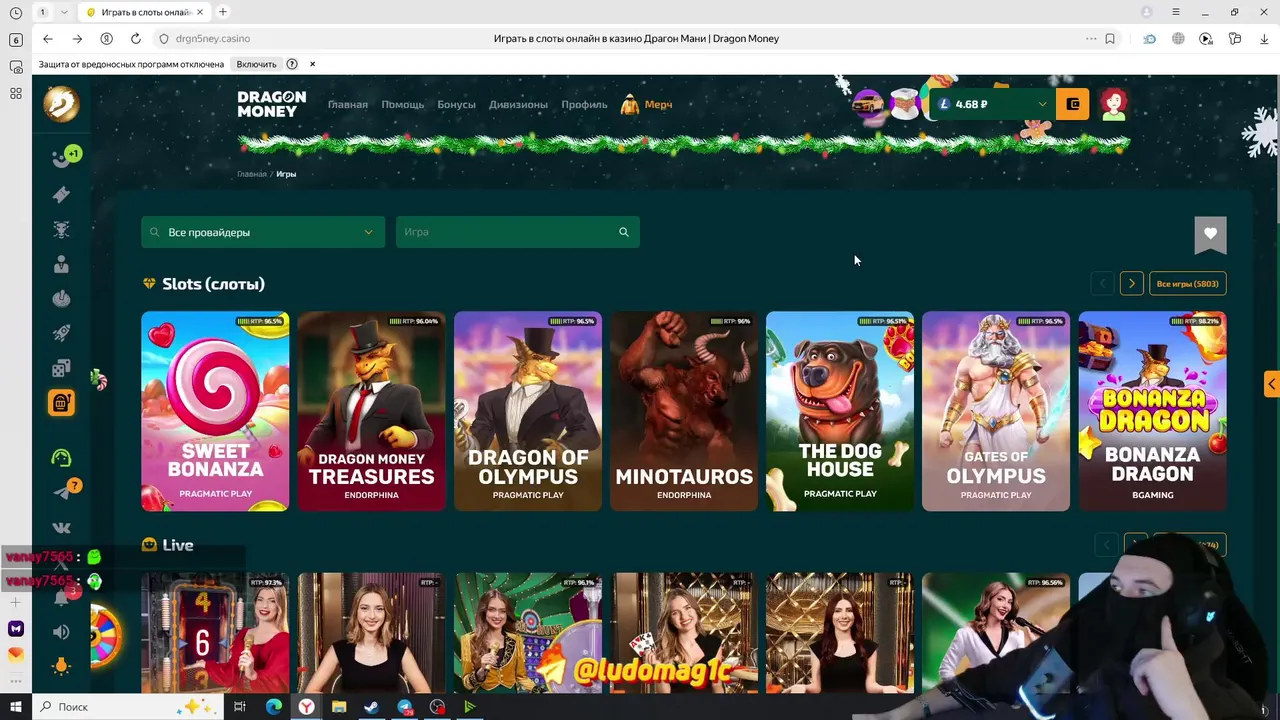Open the dice game in sidebar

(61, 368)
